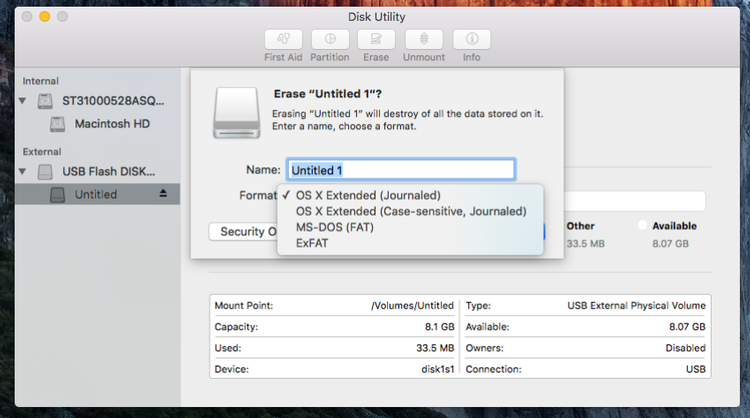This screenshot has width=750, height=418.
Task: Click the First Aid toolbar icon
Action: tap(283, 39)
